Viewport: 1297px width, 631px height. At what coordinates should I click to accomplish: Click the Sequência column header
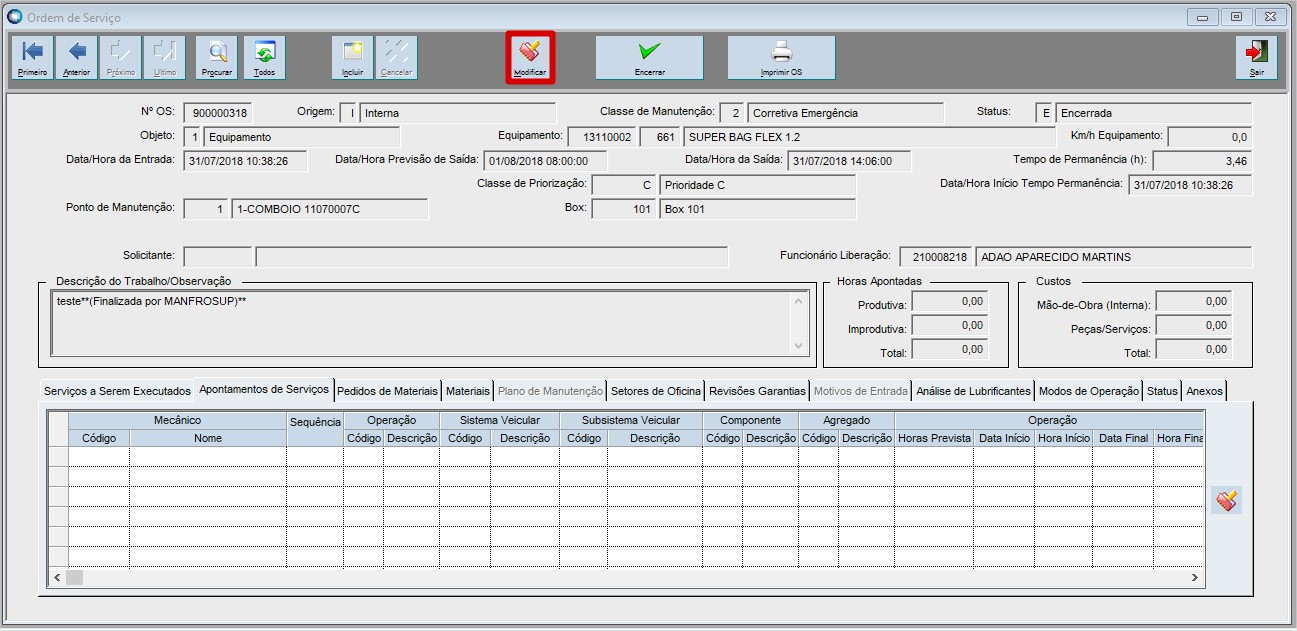[x=315, y=422]
